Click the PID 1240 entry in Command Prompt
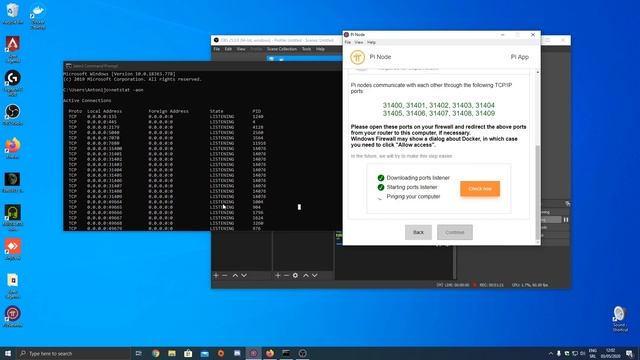 click(258, 116)
